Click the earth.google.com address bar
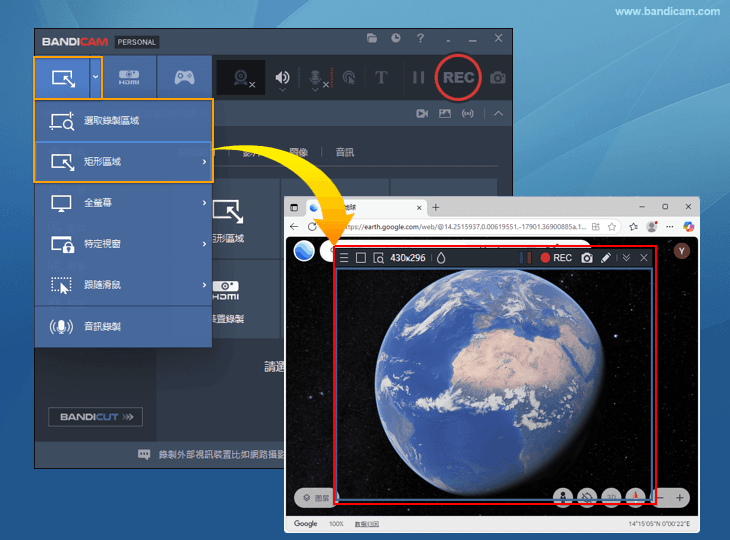730x540 pixels. (x=466, y=227)
